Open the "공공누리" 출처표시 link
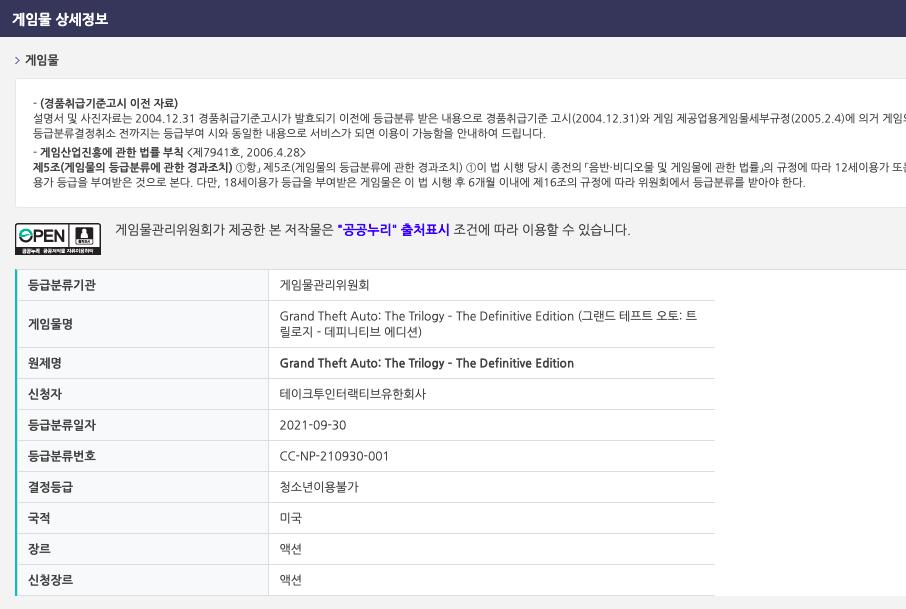Screen dimensions: 906x609 (393, 230)
